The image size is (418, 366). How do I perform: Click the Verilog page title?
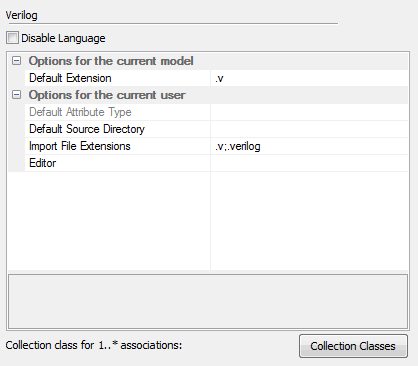(22, 15)
